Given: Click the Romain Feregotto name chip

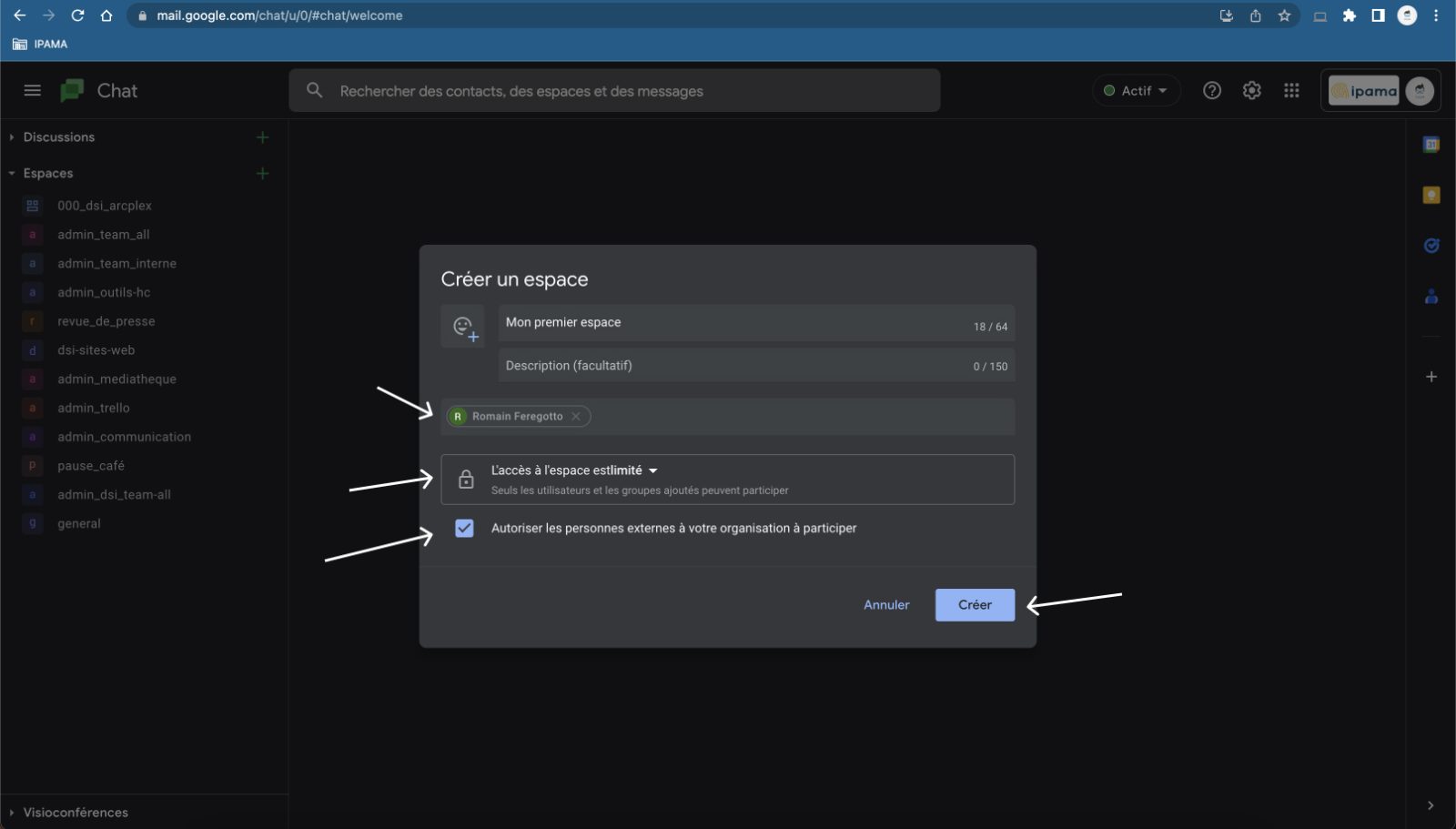Looking at the screenshot, I should click(x=517, y=416).
